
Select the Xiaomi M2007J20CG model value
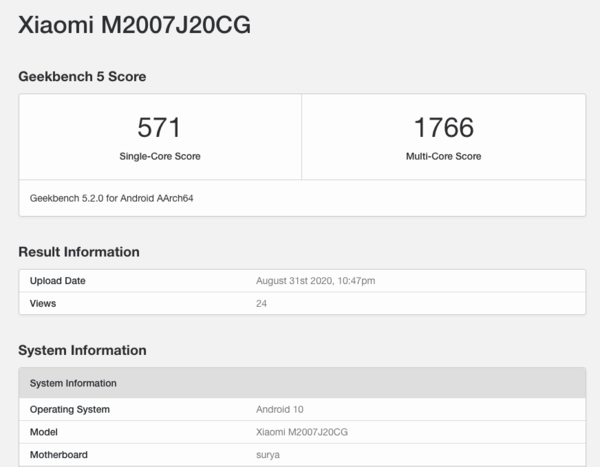302,432
